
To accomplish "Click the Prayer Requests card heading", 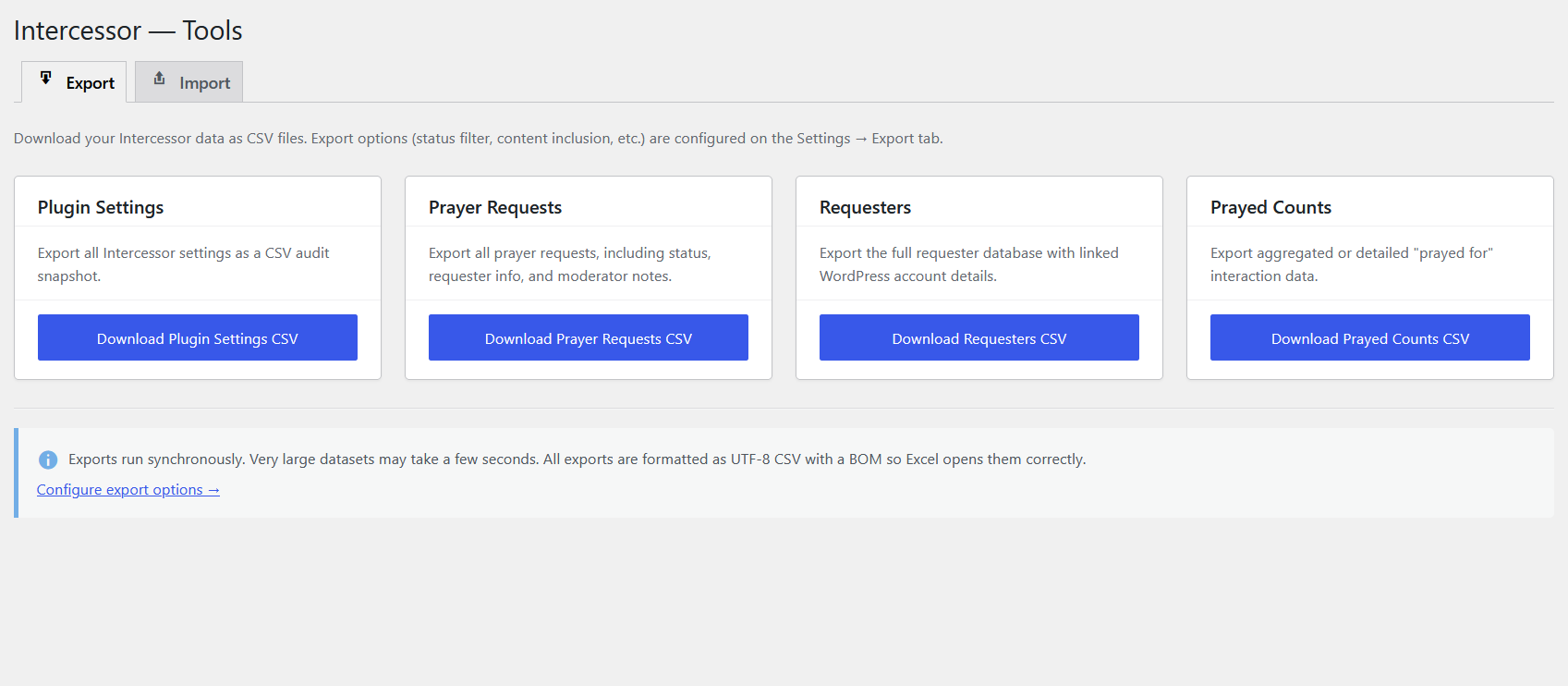I will tap(495, 207).
